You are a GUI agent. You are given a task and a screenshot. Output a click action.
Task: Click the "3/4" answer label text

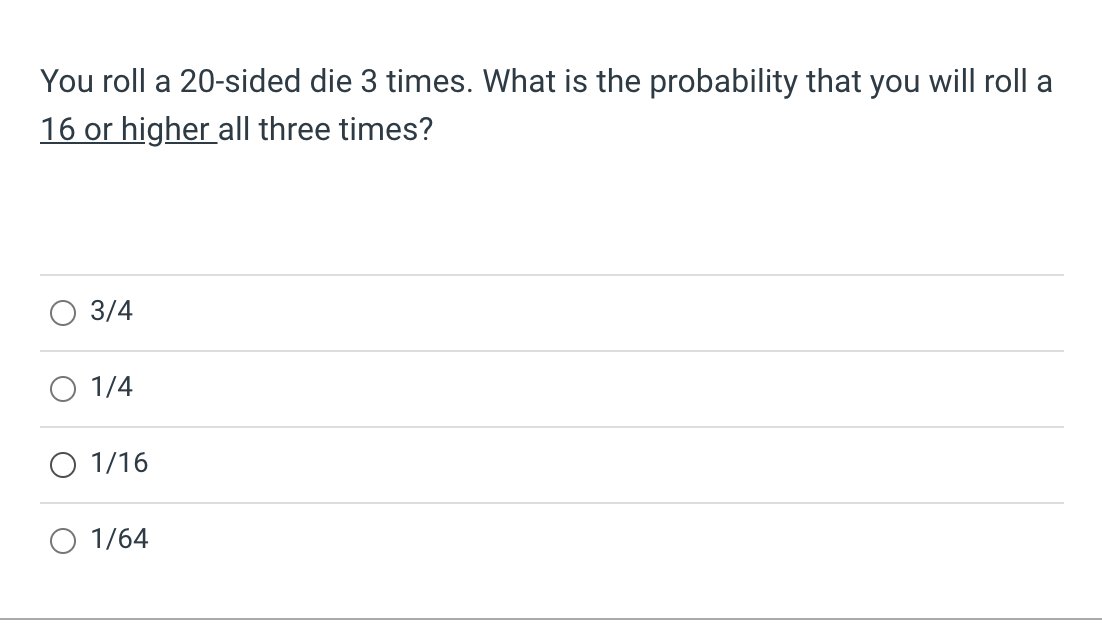point(111,311)
